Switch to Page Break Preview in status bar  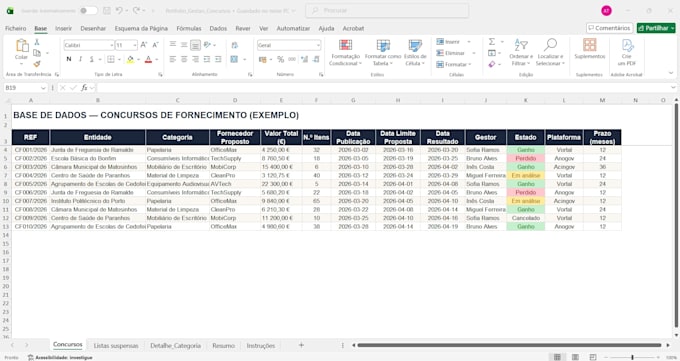pos(592,357)
